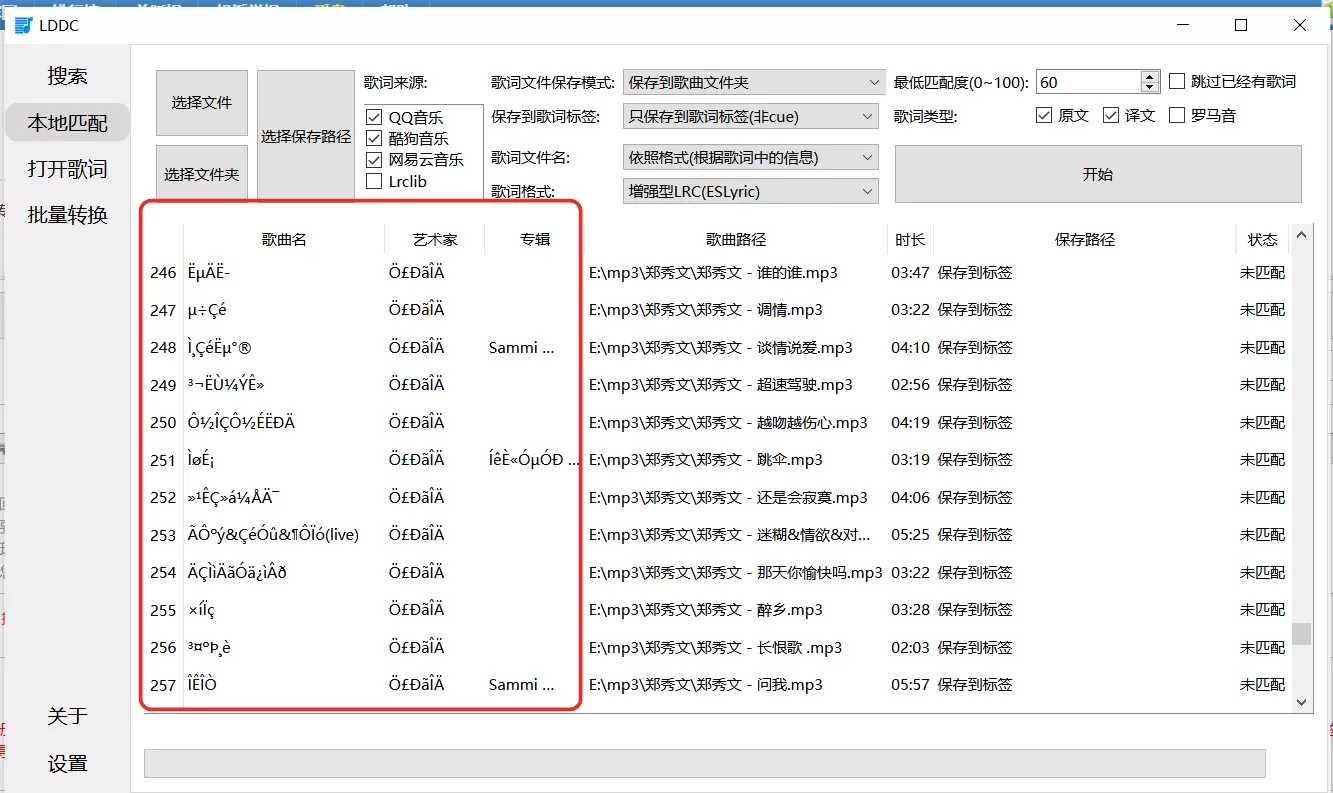
Task: Sort by the 时长 column header
Action: [x=909, y=240]
